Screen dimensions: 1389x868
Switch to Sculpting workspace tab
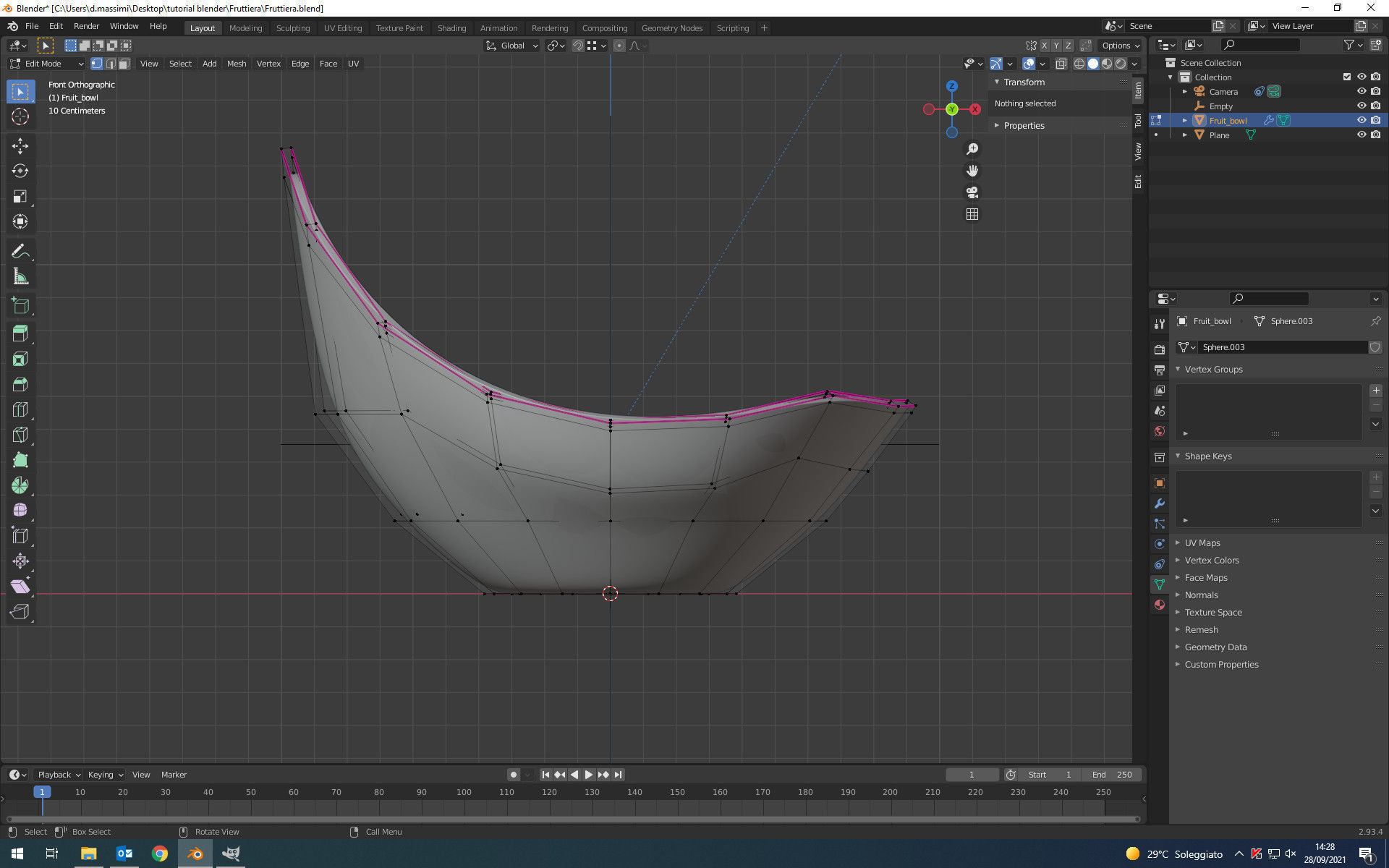[x=293, y=28]
